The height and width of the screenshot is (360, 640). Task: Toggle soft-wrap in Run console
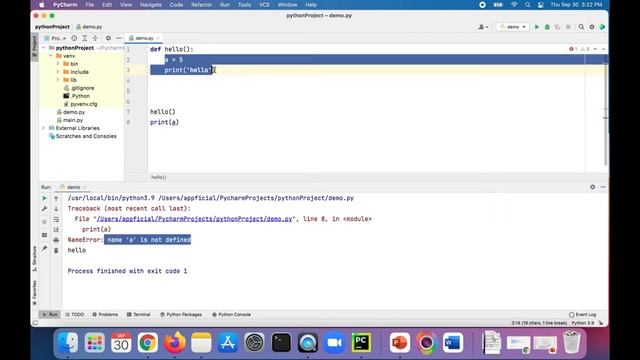pos(56,220)
